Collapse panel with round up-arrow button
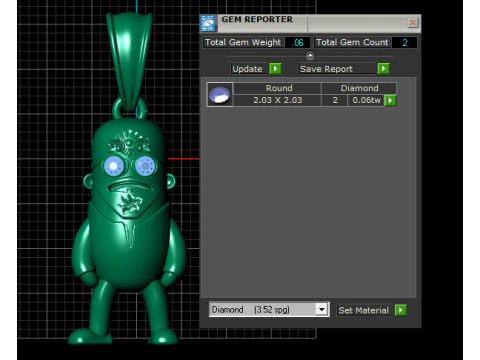 click(310, 55)
